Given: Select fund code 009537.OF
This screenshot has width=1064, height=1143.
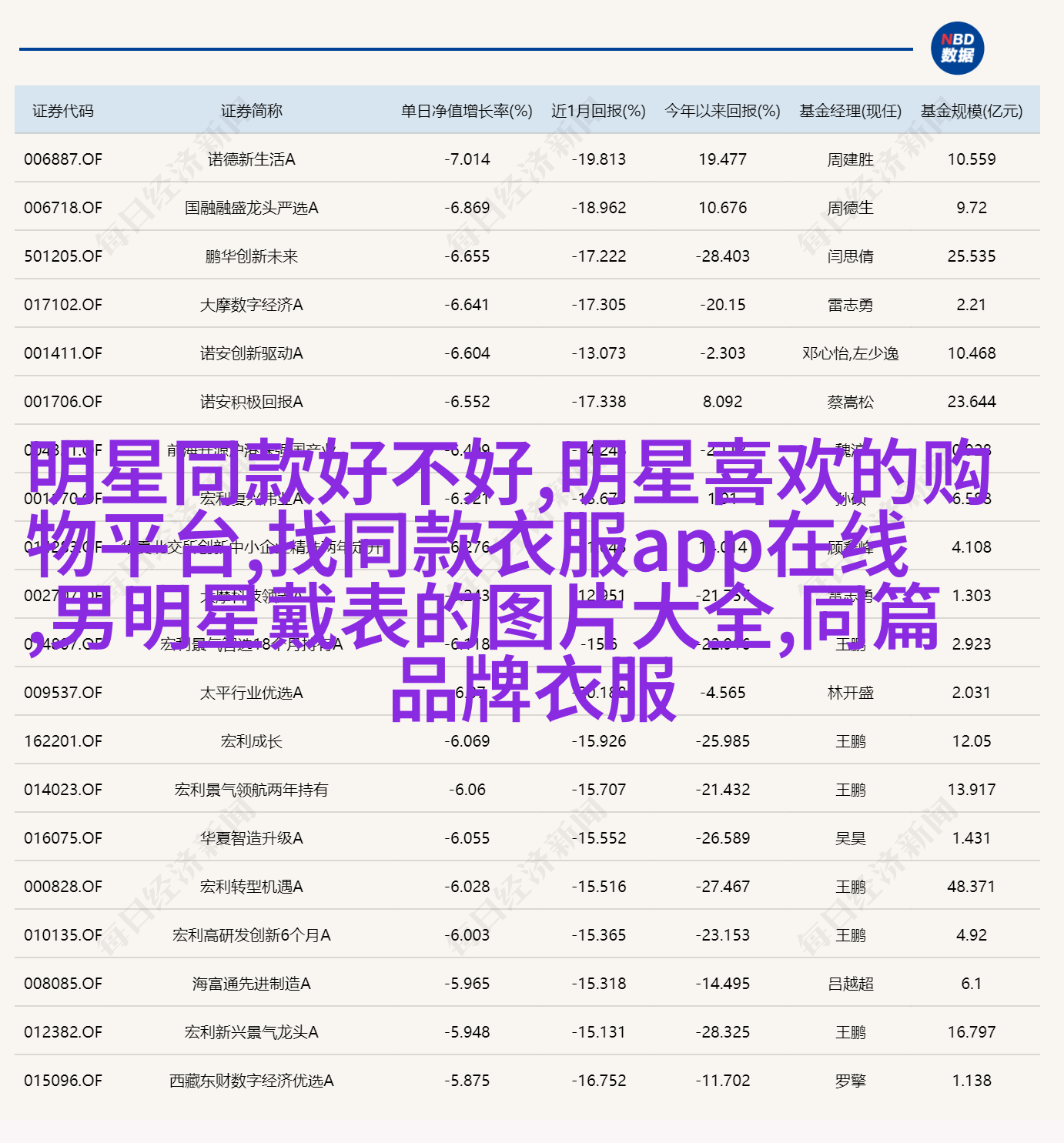Looking at the screenshot, I should [63, 693].
